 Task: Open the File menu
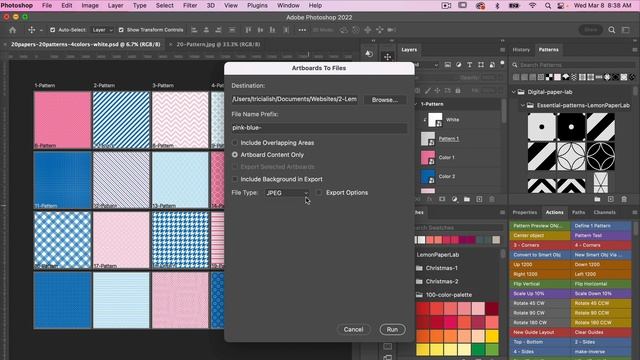point(47,6)
